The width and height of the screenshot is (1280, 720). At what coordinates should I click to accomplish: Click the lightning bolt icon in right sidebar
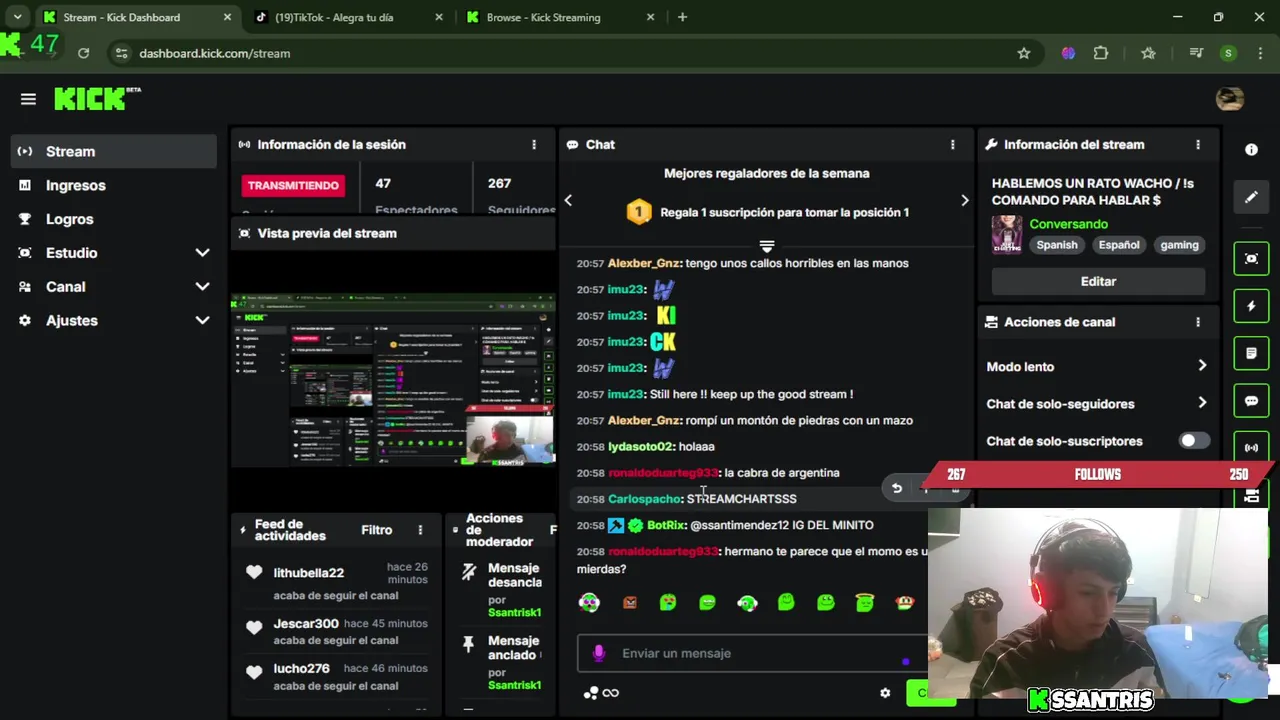(1251, 306)
